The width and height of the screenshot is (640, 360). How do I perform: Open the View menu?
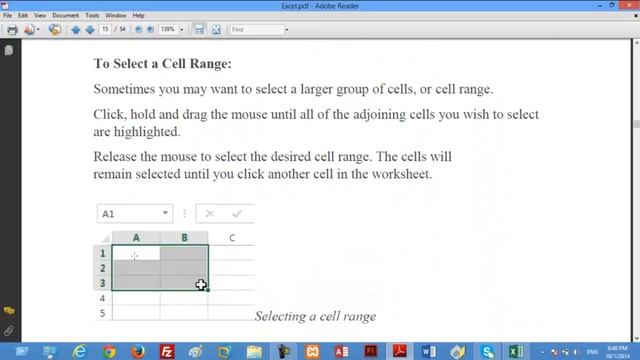40,16
